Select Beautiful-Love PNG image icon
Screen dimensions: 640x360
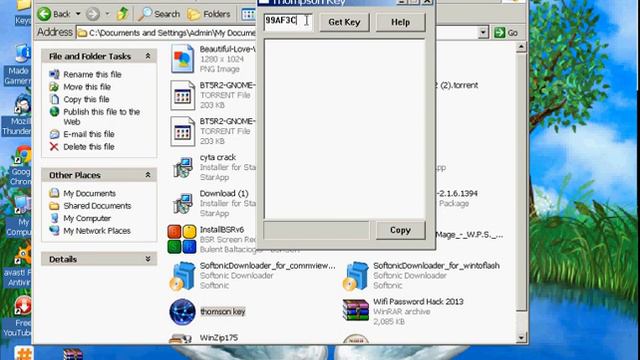[182, 59]
